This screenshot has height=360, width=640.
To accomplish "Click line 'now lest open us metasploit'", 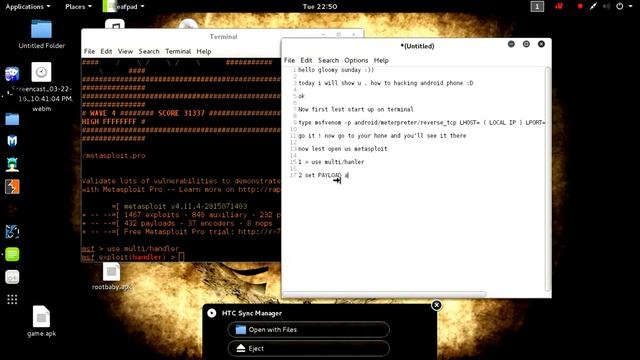I will (342, 149).
